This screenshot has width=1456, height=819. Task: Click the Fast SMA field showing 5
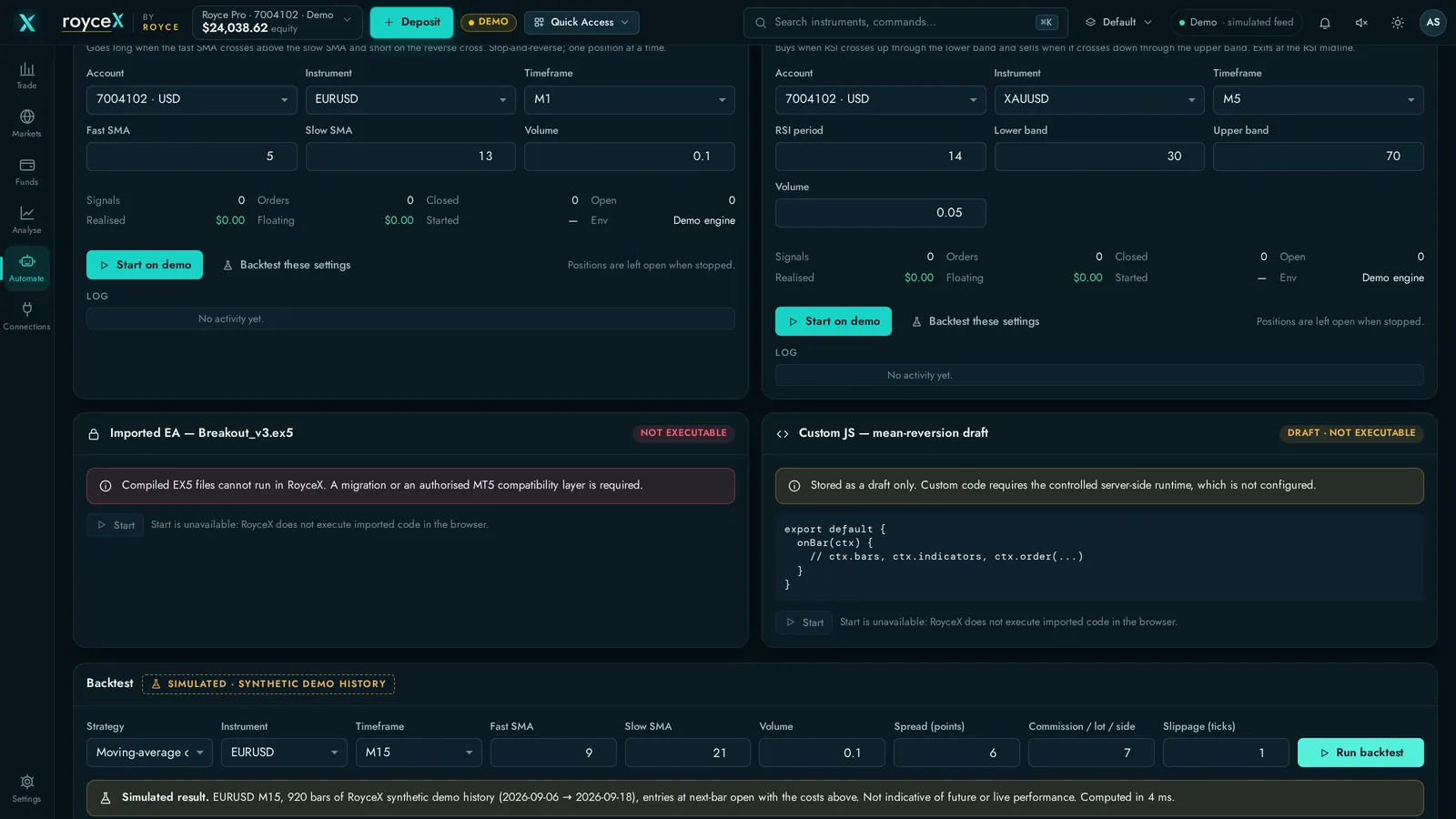tap(192, 157)
